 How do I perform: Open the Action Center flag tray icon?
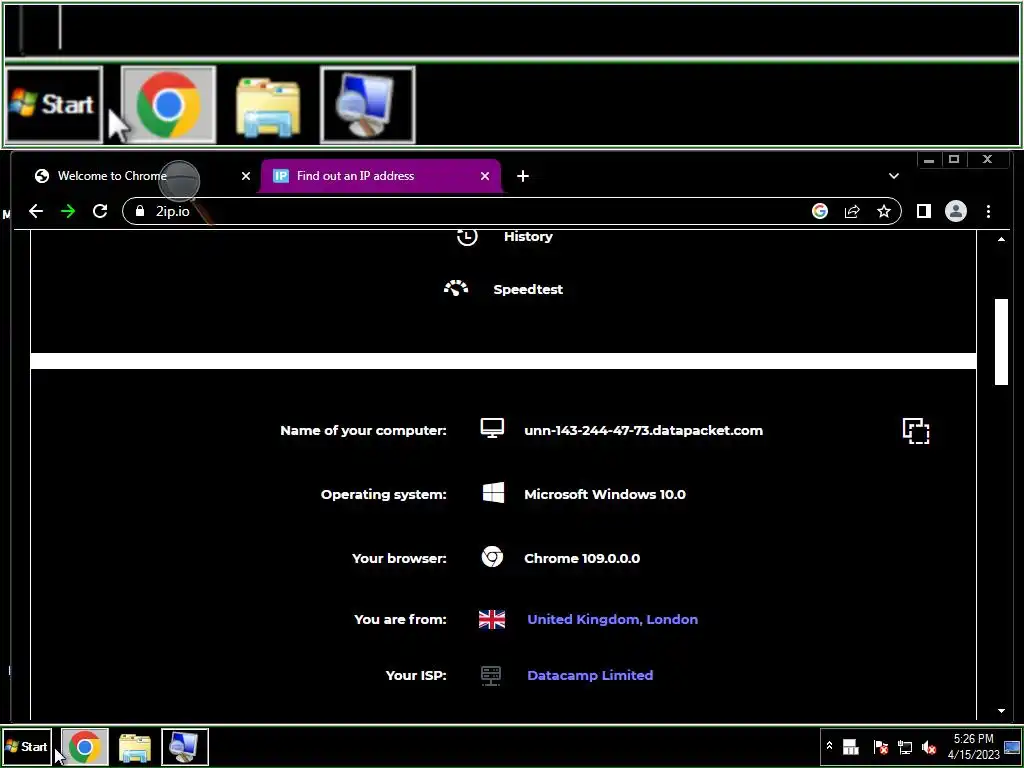tap(880, 746)
